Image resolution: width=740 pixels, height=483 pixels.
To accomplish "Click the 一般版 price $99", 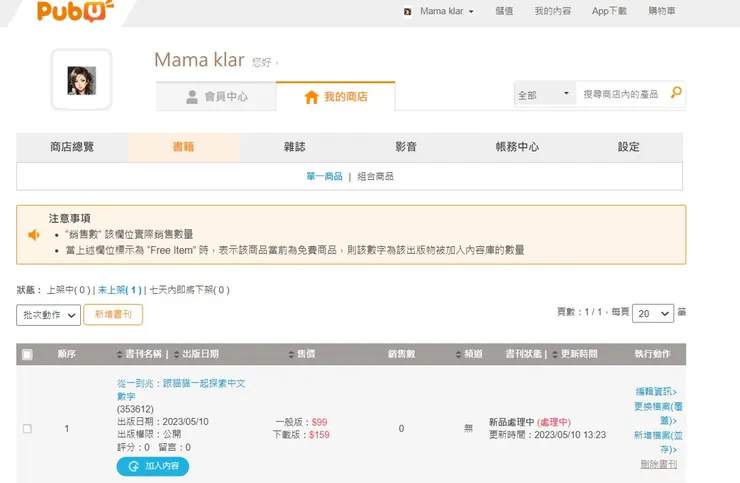I will point(320,422).
